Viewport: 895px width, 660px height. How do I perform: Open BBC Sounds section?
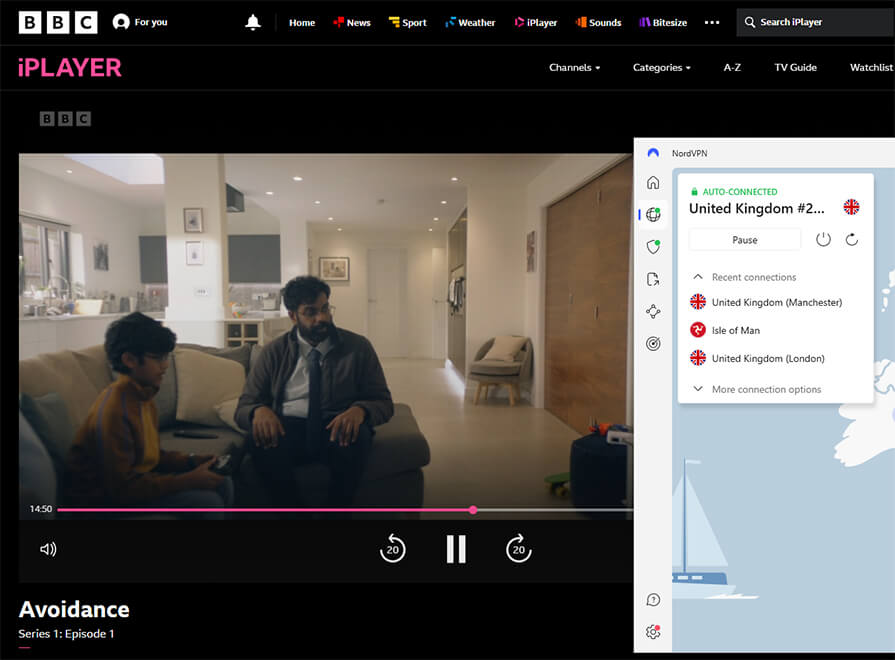(x=598, y=22)
